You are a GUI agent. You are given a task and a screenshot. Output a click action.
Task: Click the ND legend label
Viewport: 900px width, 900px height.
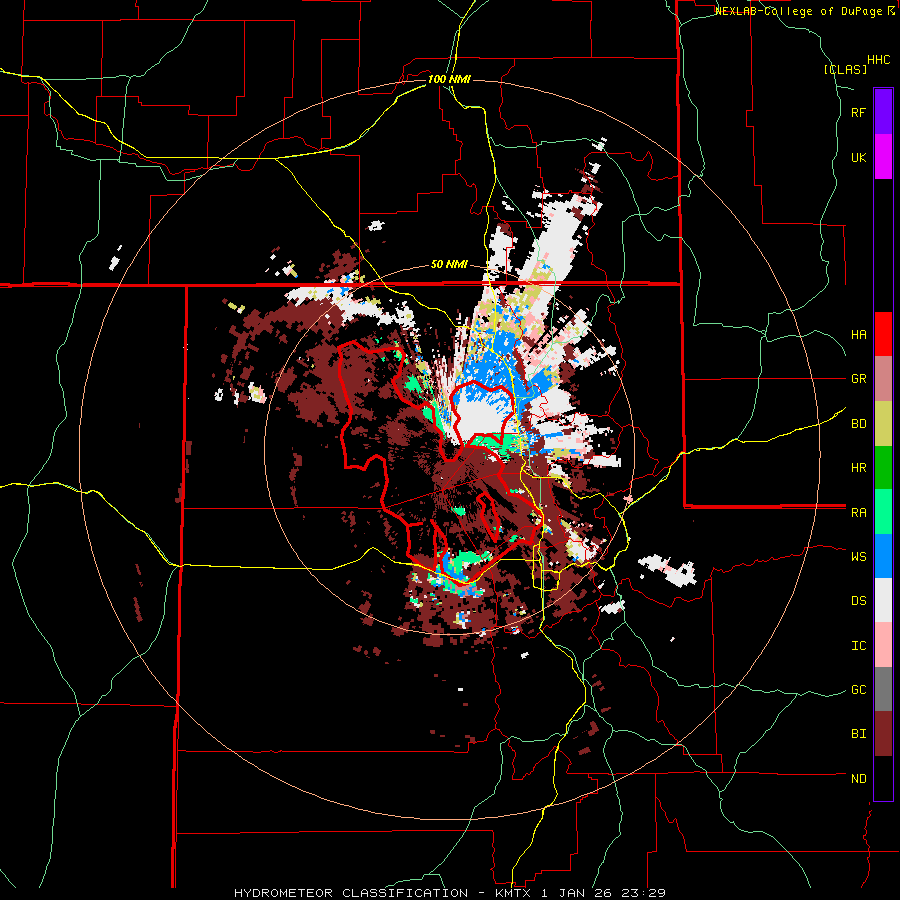859,779
